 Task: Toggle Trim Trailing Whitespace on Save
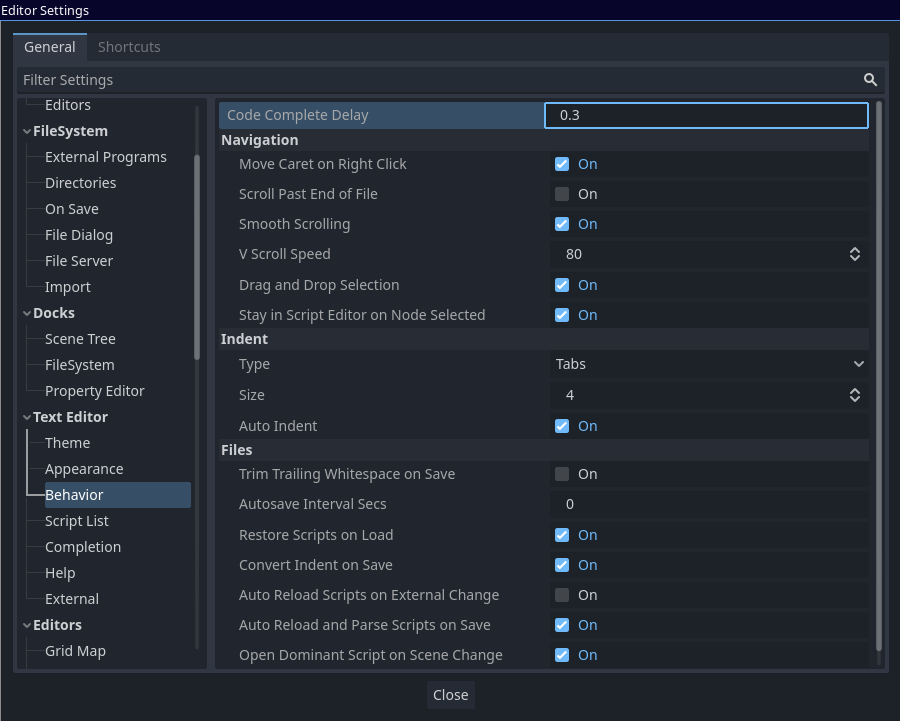click(562, 474)
